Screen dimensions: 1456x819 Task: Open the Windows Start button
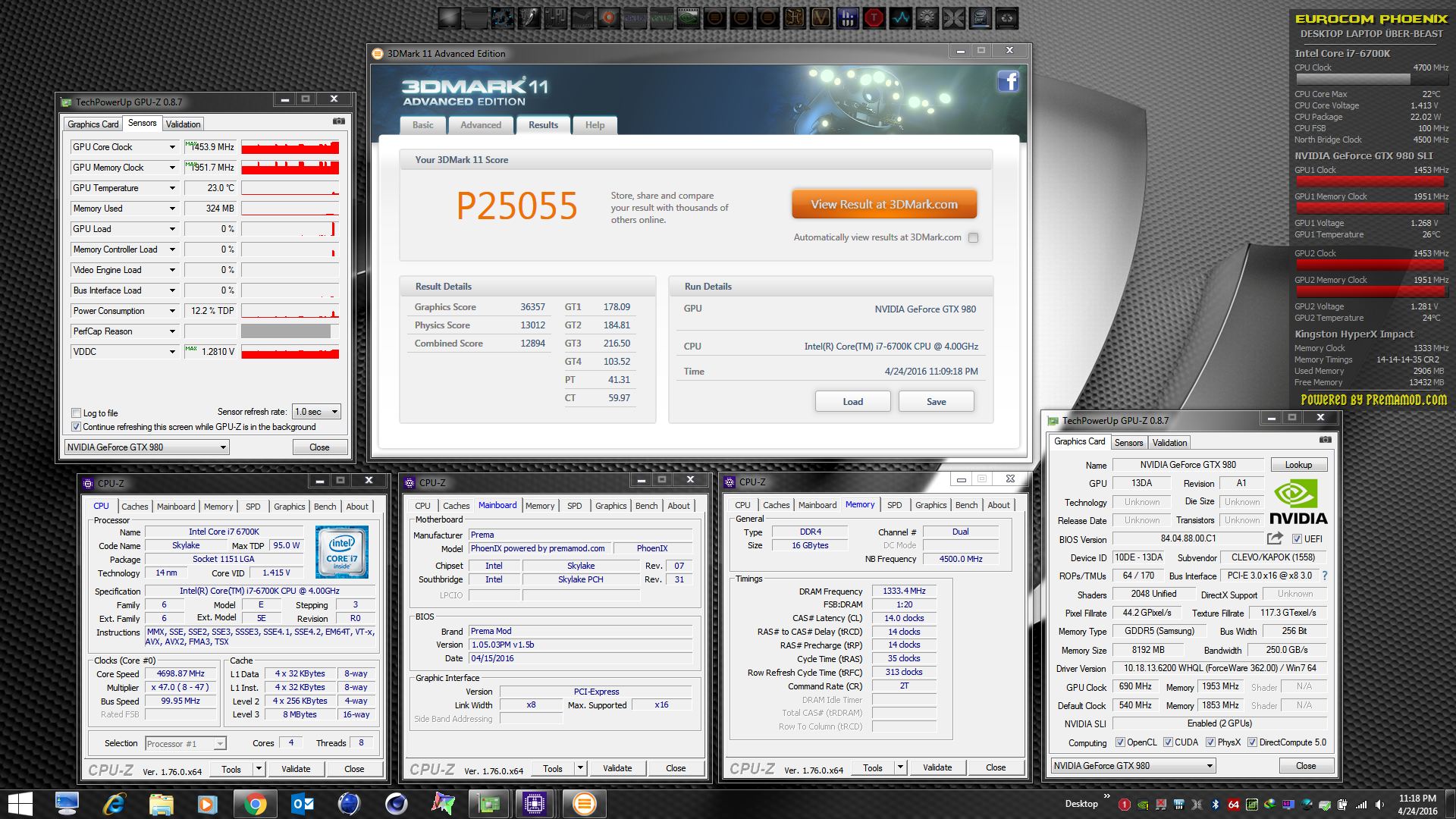click(20, 804)
